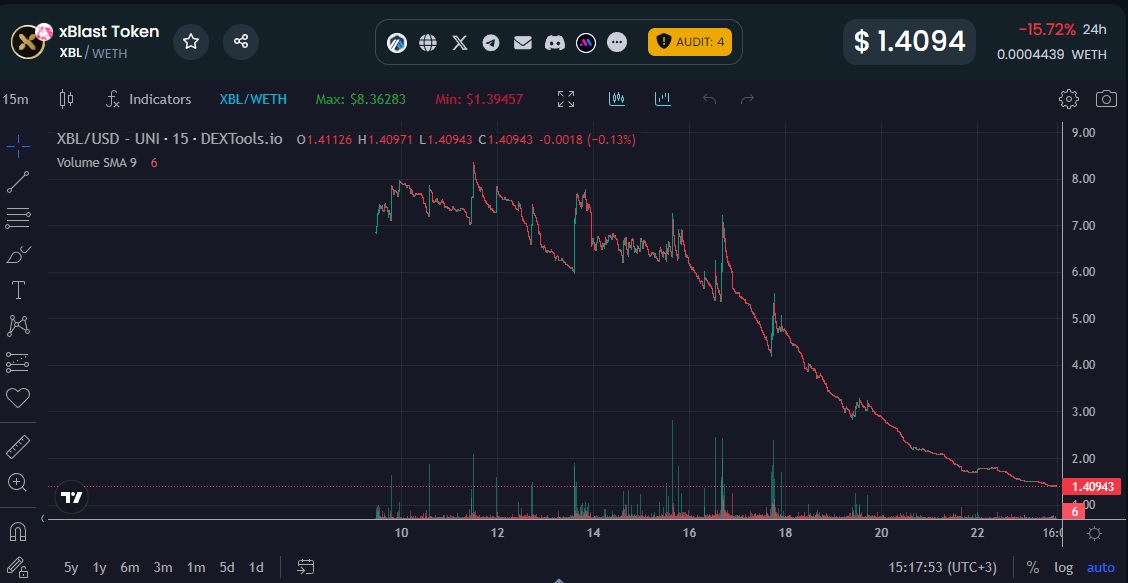Select the 1m time range
This screenshot has width=1128, height=583.
click(196, 567)
